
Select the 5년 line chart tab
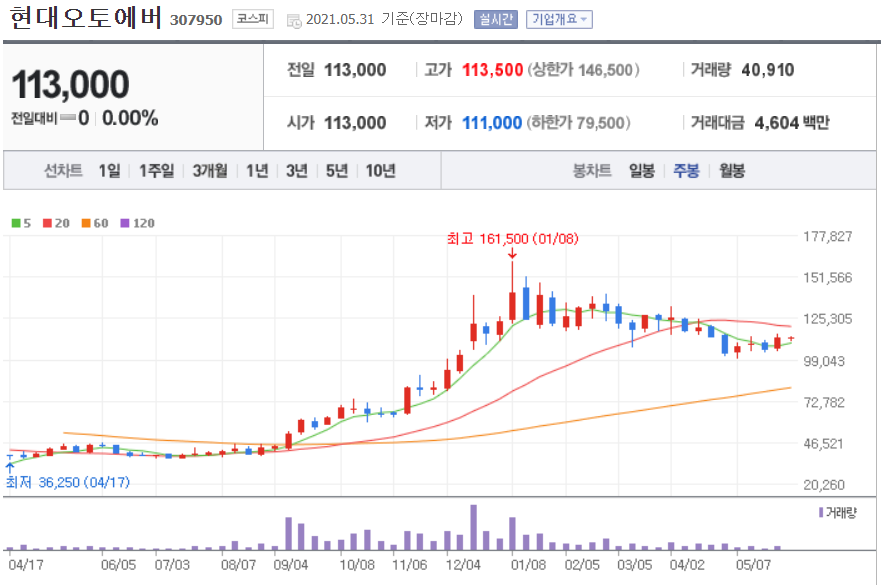pyautogui.click(x=337, y=170)
